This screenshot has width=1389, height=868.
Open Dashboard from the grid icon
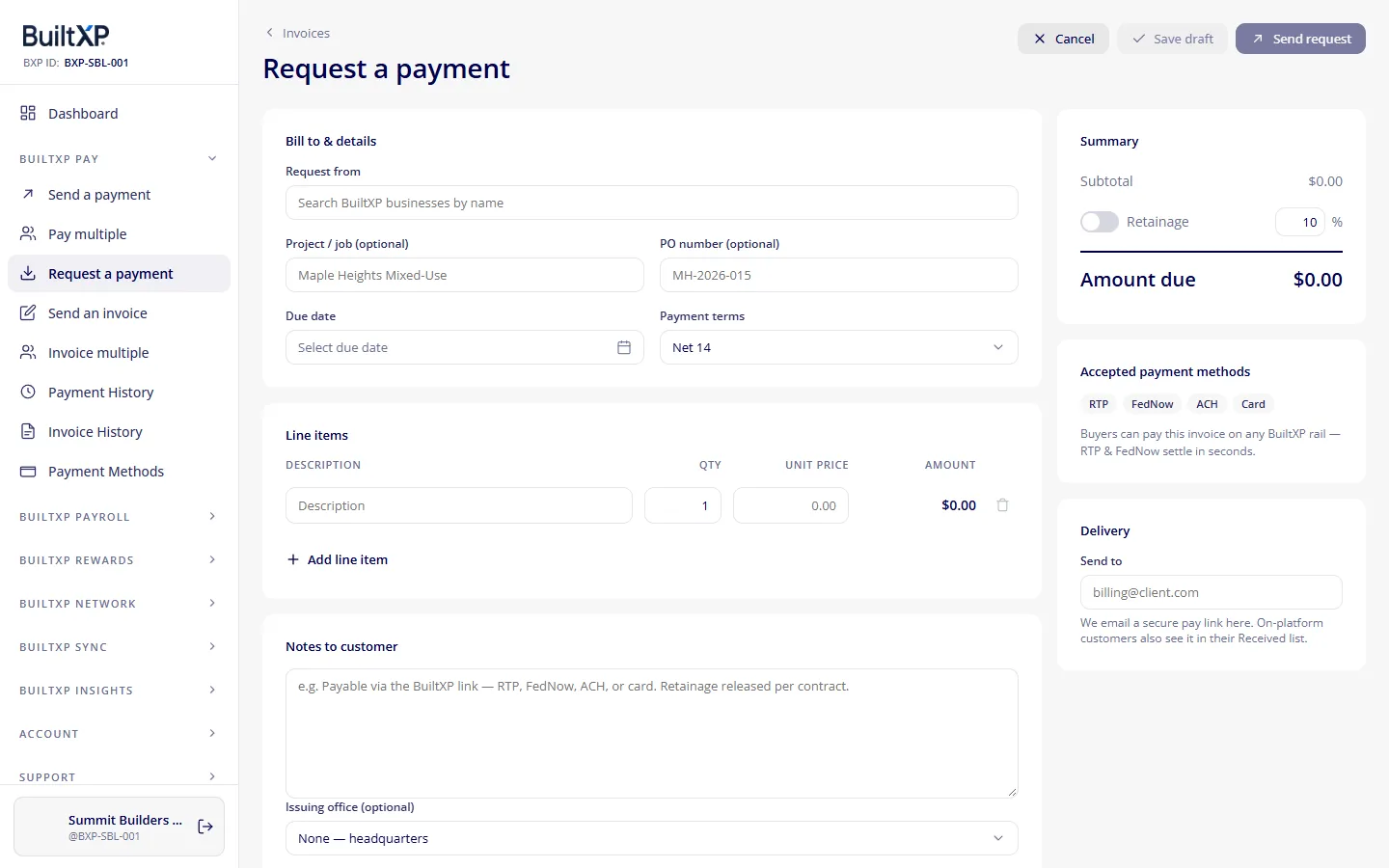28,113
